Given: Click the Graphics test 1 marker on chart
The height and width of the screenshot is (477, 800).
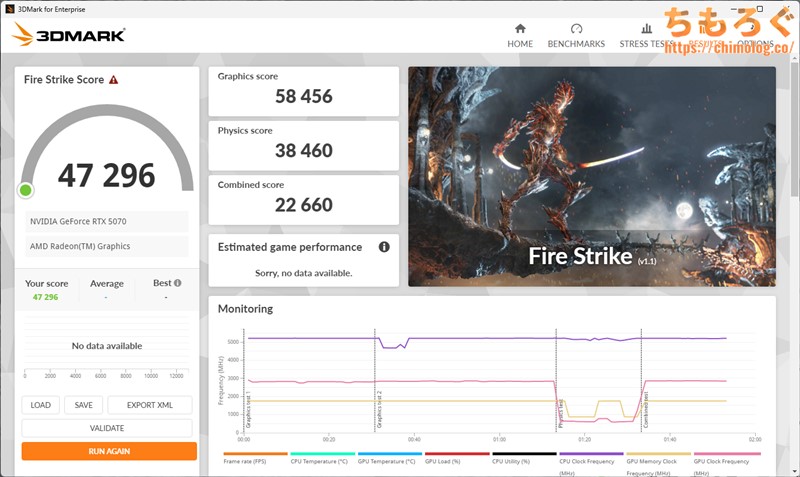Looking at the screenshot, I should (248, 409).
